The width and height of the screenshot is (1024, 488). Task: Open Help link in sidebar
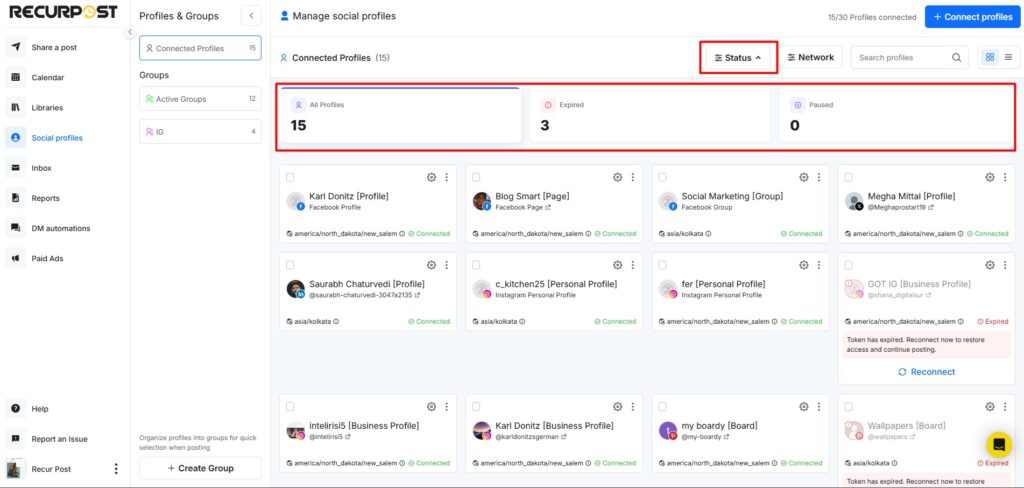pyautogui.click(x=39, y=409)
